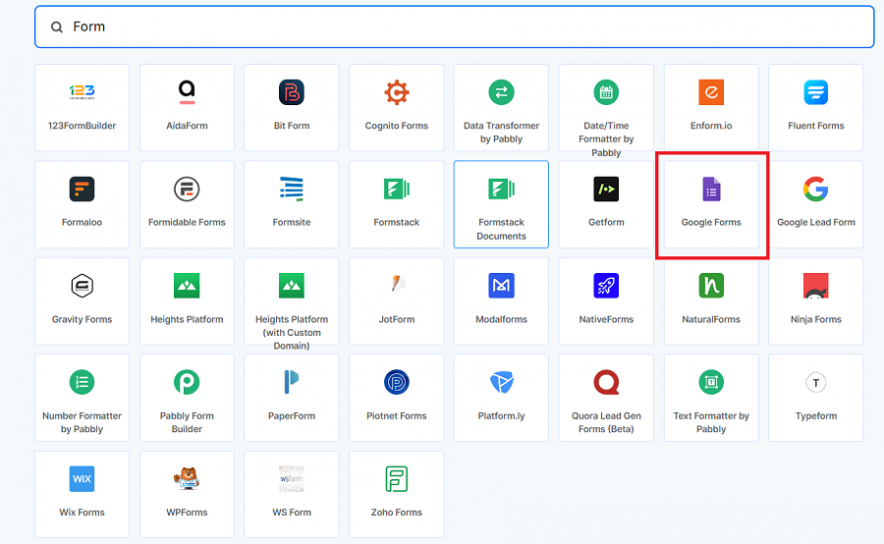
Task: Click the "Zoho Forms" label text
Action: (396, 512)
